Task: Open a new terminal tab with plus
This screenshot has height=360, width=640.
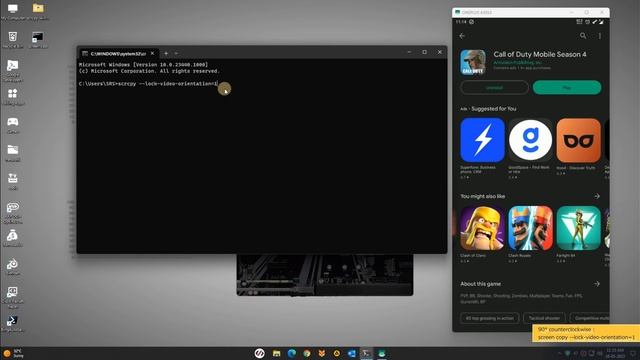Action: [x=166, y=53]
